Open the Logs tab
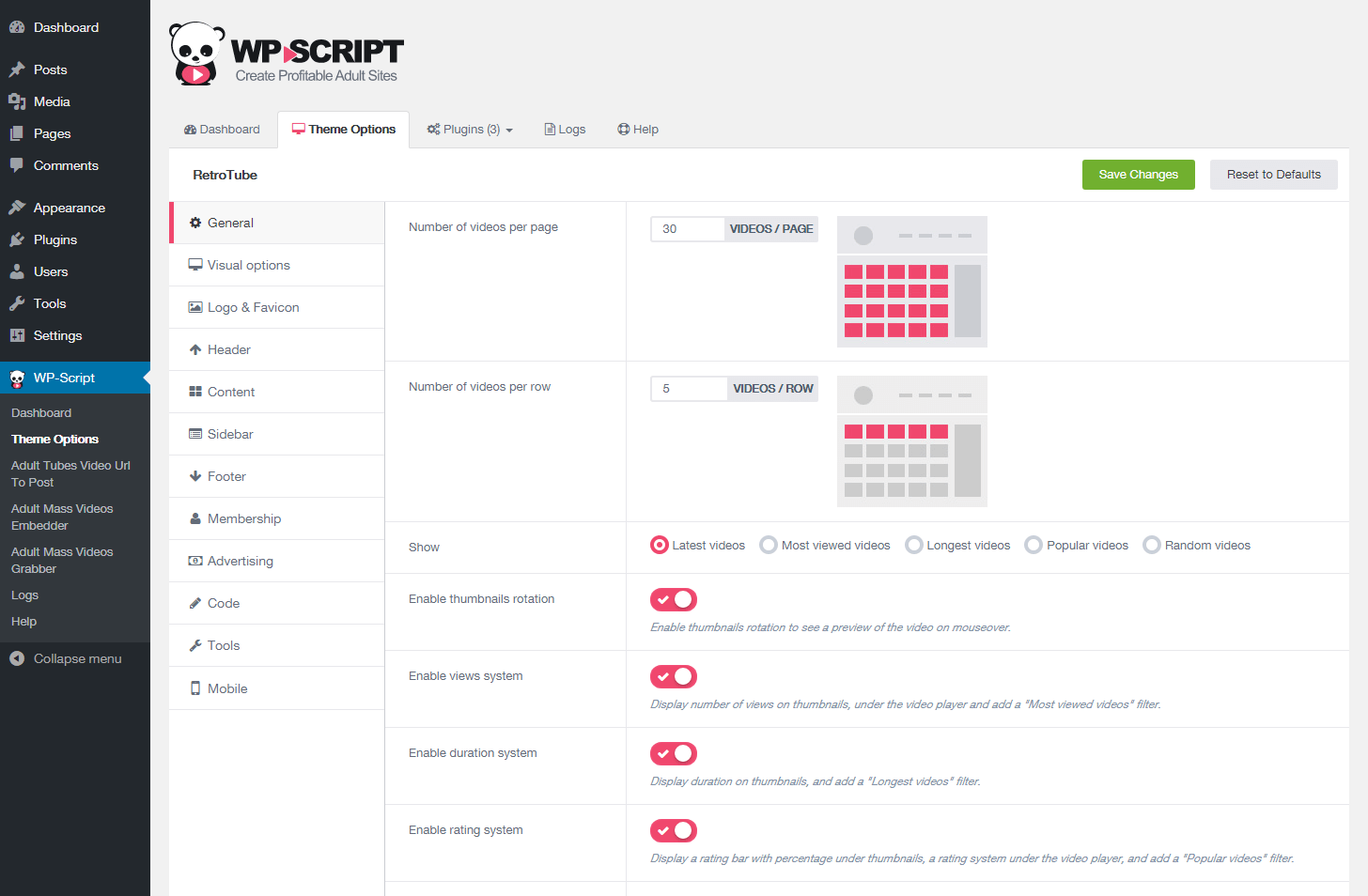 [564, 129]
